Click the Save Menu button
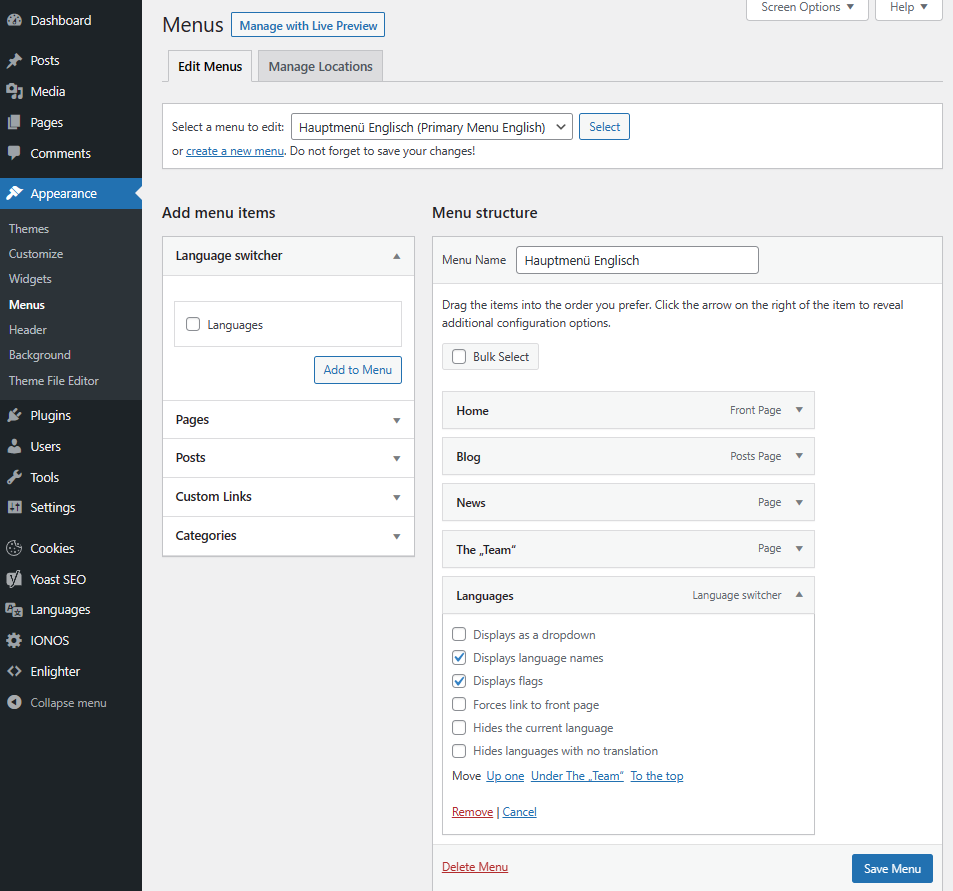Image resolution: width=953 pixels, height=891 pixels. tap(892, 868)
